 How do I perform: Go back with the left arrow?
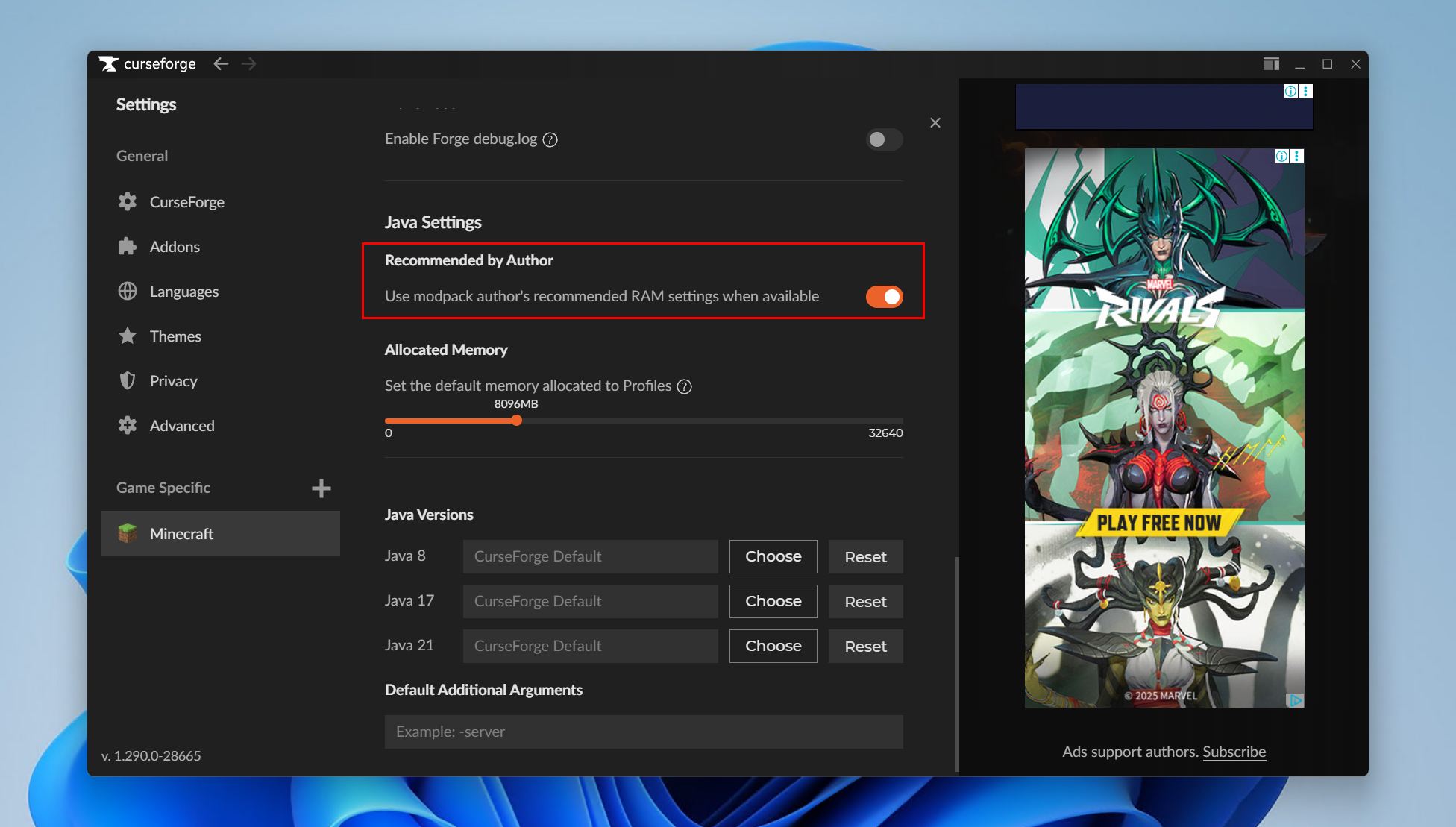(x=221, y=64)
